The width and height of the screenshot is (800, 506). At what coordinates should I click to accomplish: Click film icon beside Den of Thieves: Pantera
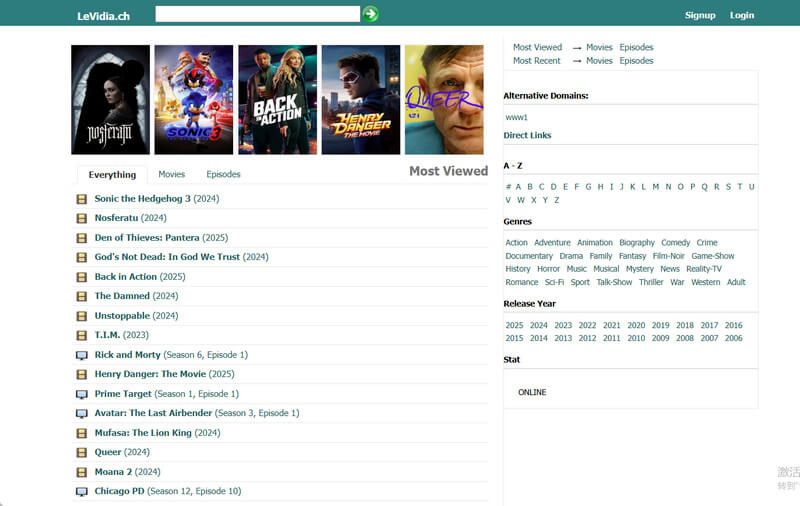click(x=82, y=238)
